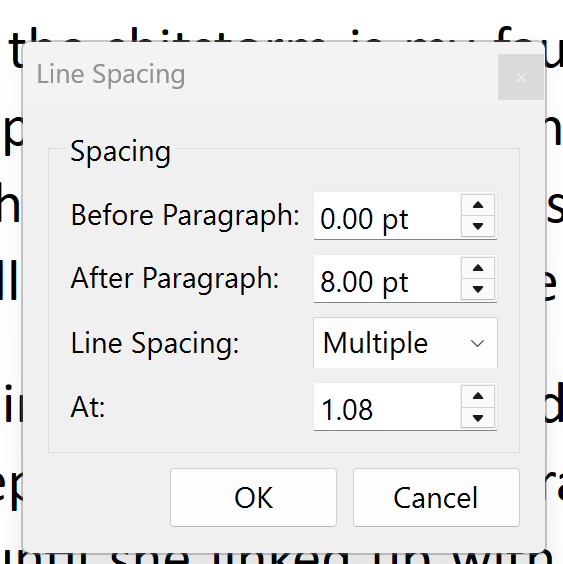Screen dimensions: 563x564
Task: Increase the Before Paragraph spacing value
Action: pos(478,205)
